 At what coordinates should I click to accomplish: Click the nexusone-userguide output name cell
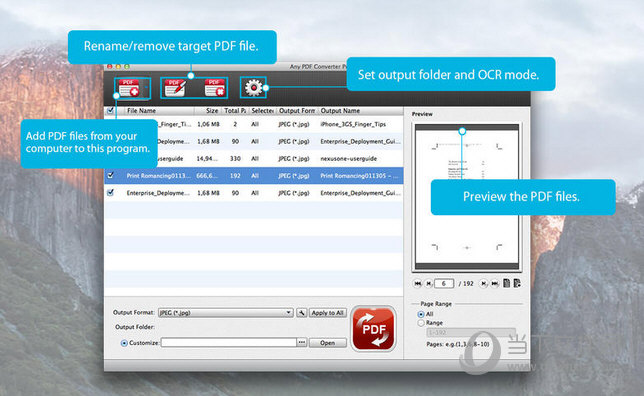pyautogui.click(x=348, y=158)
